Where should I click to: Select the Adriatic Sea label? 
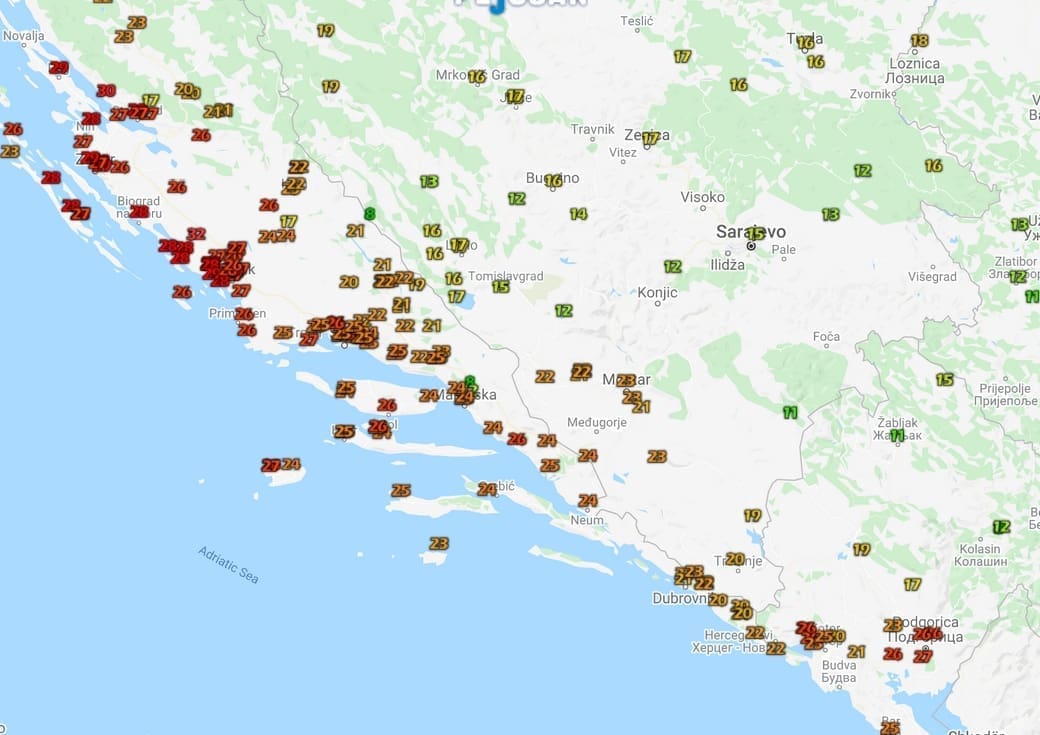pos(228,565)
